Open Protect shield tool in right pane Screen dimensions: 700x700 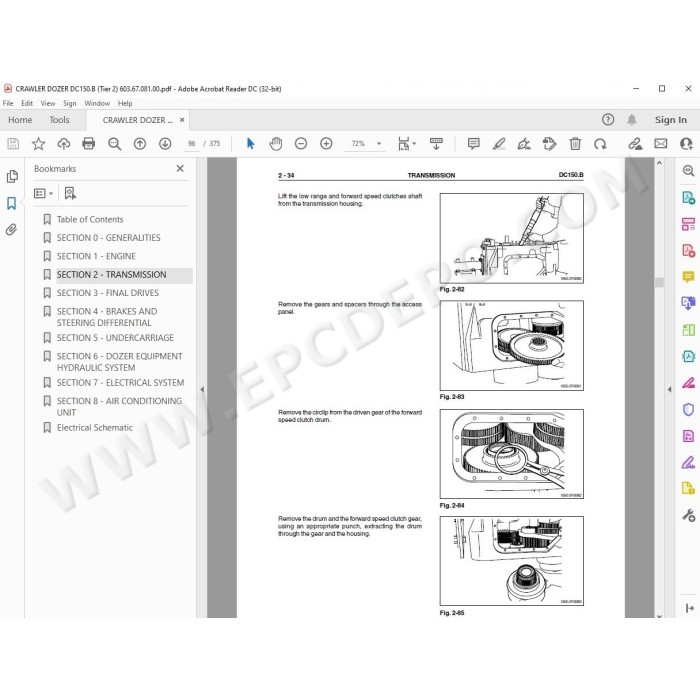[688, 409]
